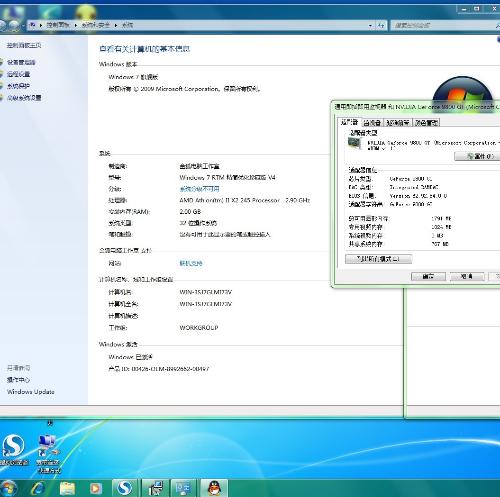Click the QQ penguin taskbar button
Image resolution: width=500 pixels, height=497 pixels.
point(214,488)
